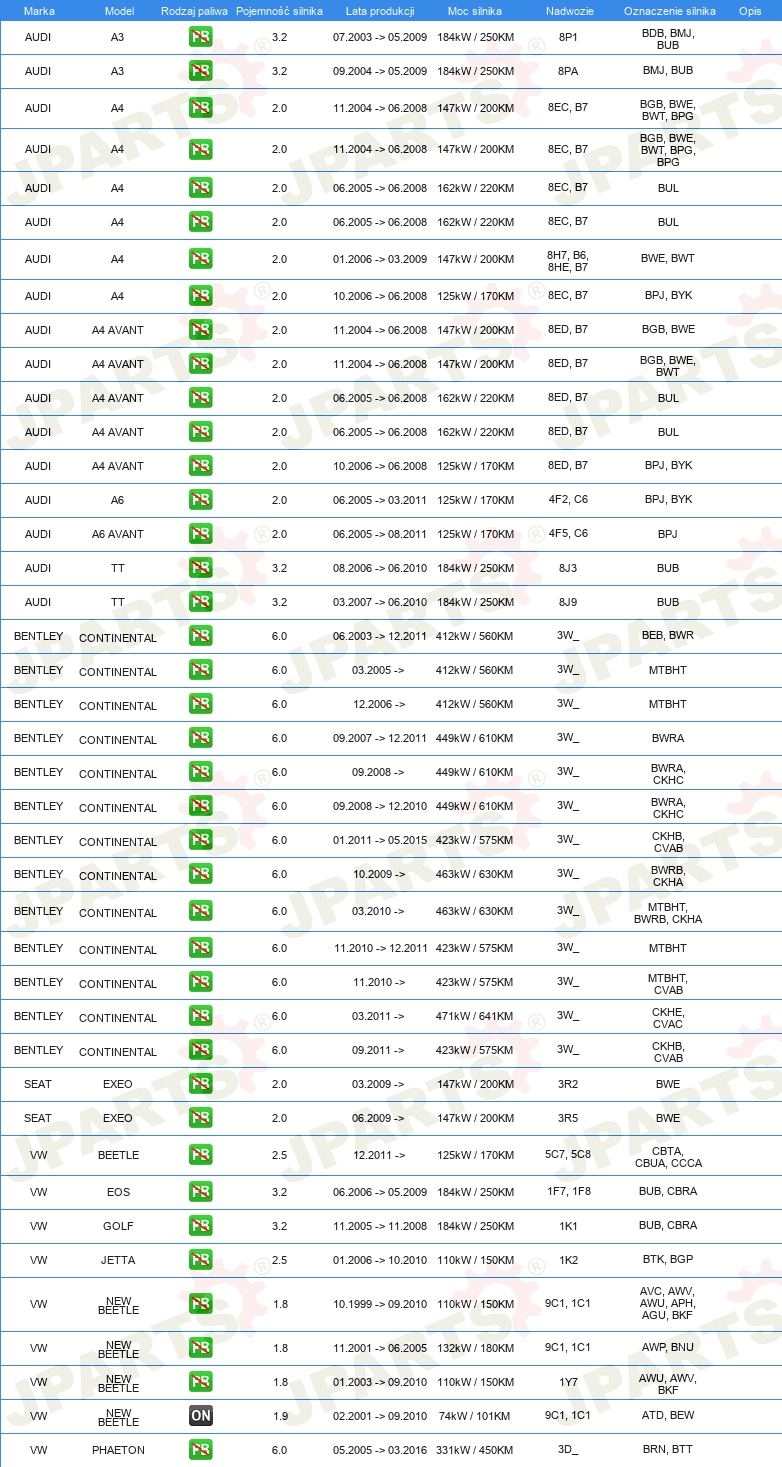
Task: Click the Oznaczenie silnika column header
Action: click(x=669, y=11)
